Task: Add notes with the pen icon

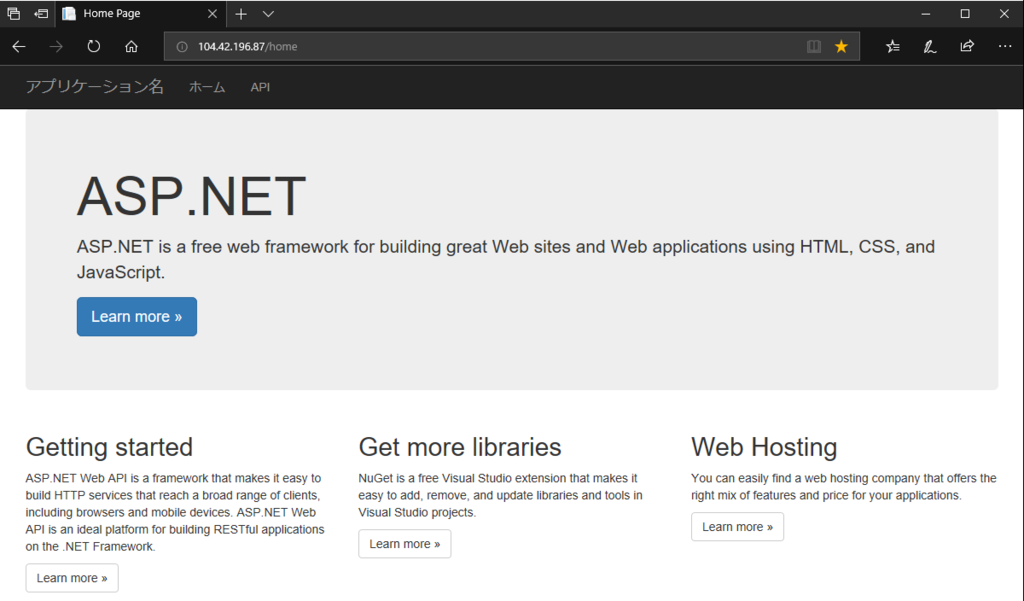Action: pyautogui.click(x=930, y=46)
